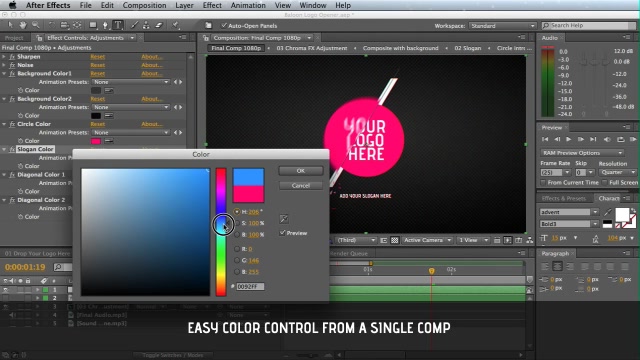This screenshot has height=360, width=640.
Task: Select the H hue radio button
Action: pyautogui.click(x=237, y=211)
